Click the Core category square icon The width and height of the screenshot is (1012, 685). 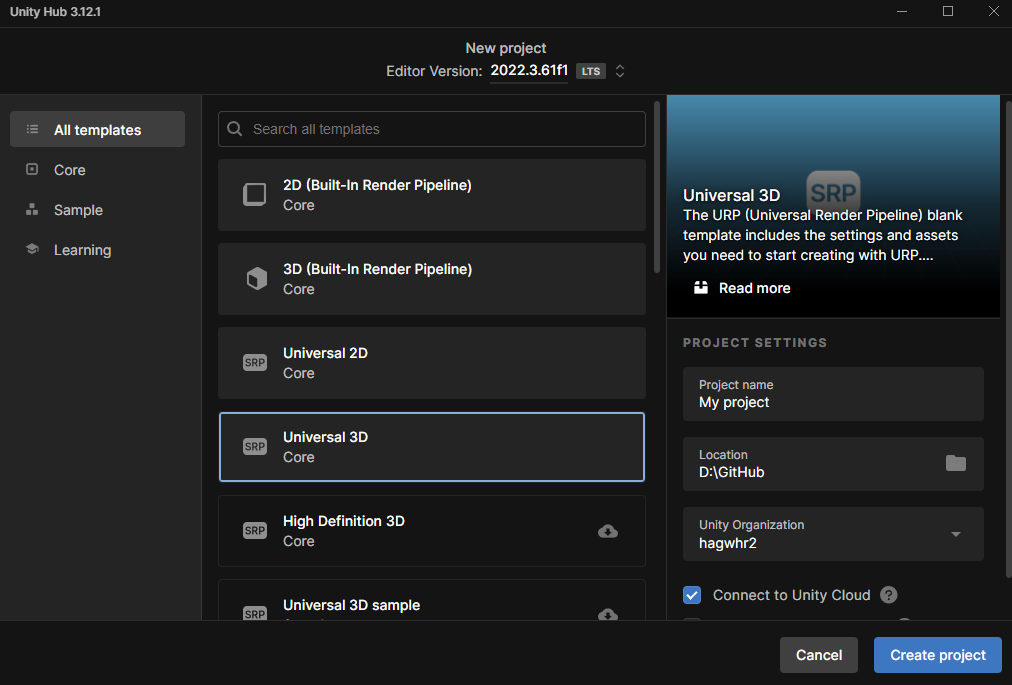coord(32,169)
